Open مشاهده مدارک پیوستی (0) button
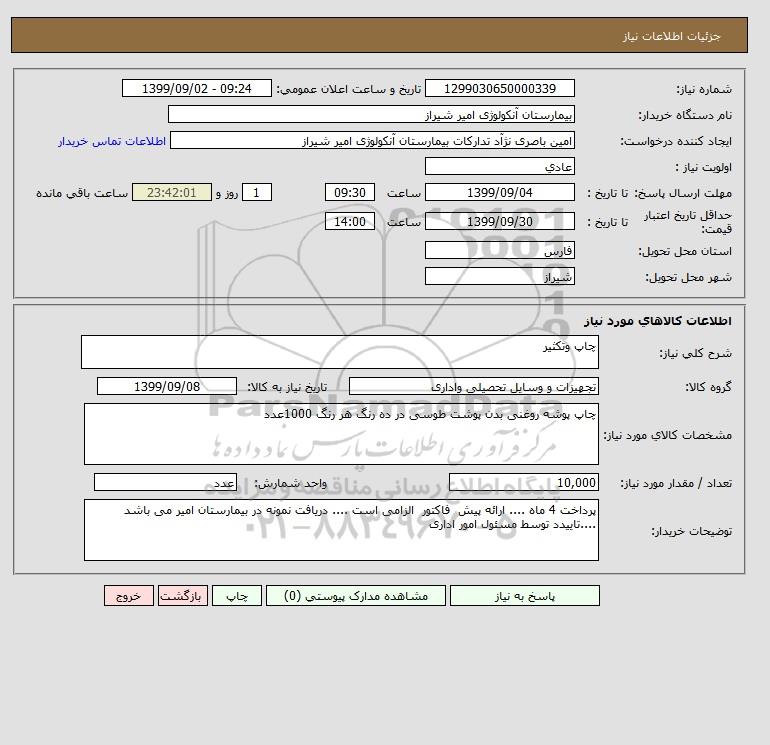Image resolution: width=770 pixels, height=745 pixels. coord(356,596)
